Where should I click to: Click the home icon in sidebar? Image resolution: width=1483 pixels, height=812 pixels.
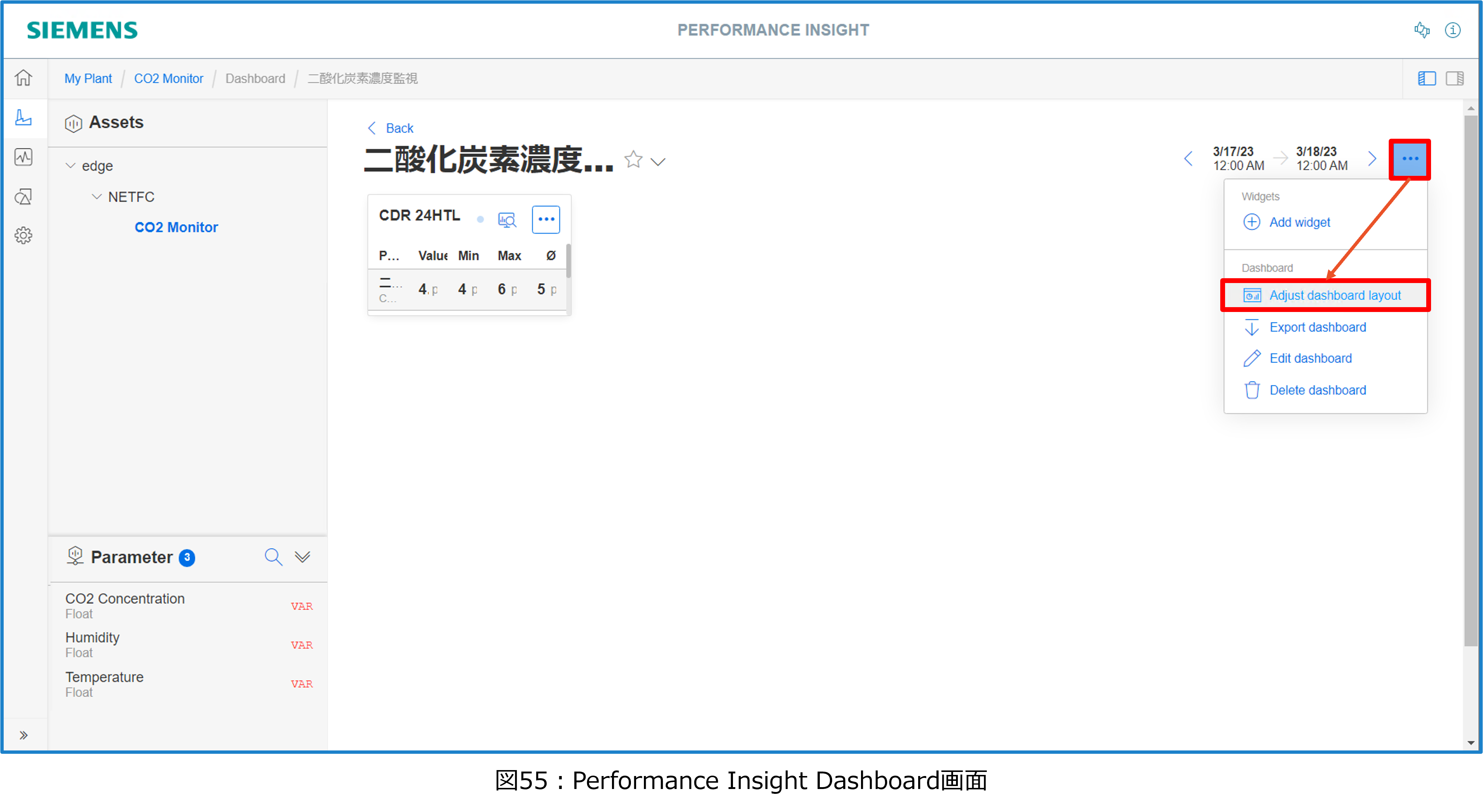(x=24, y=78)
